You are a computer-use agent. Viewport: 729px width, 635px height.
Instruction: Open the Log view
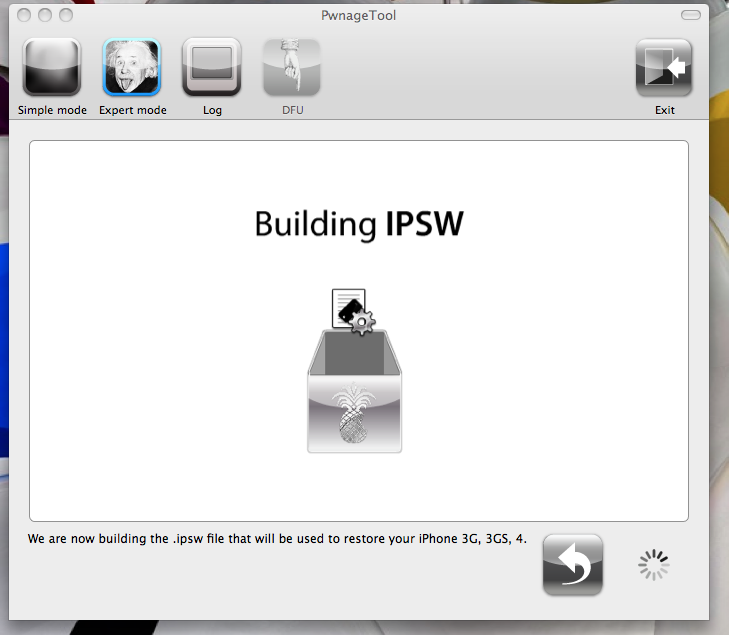pos(212,67)
